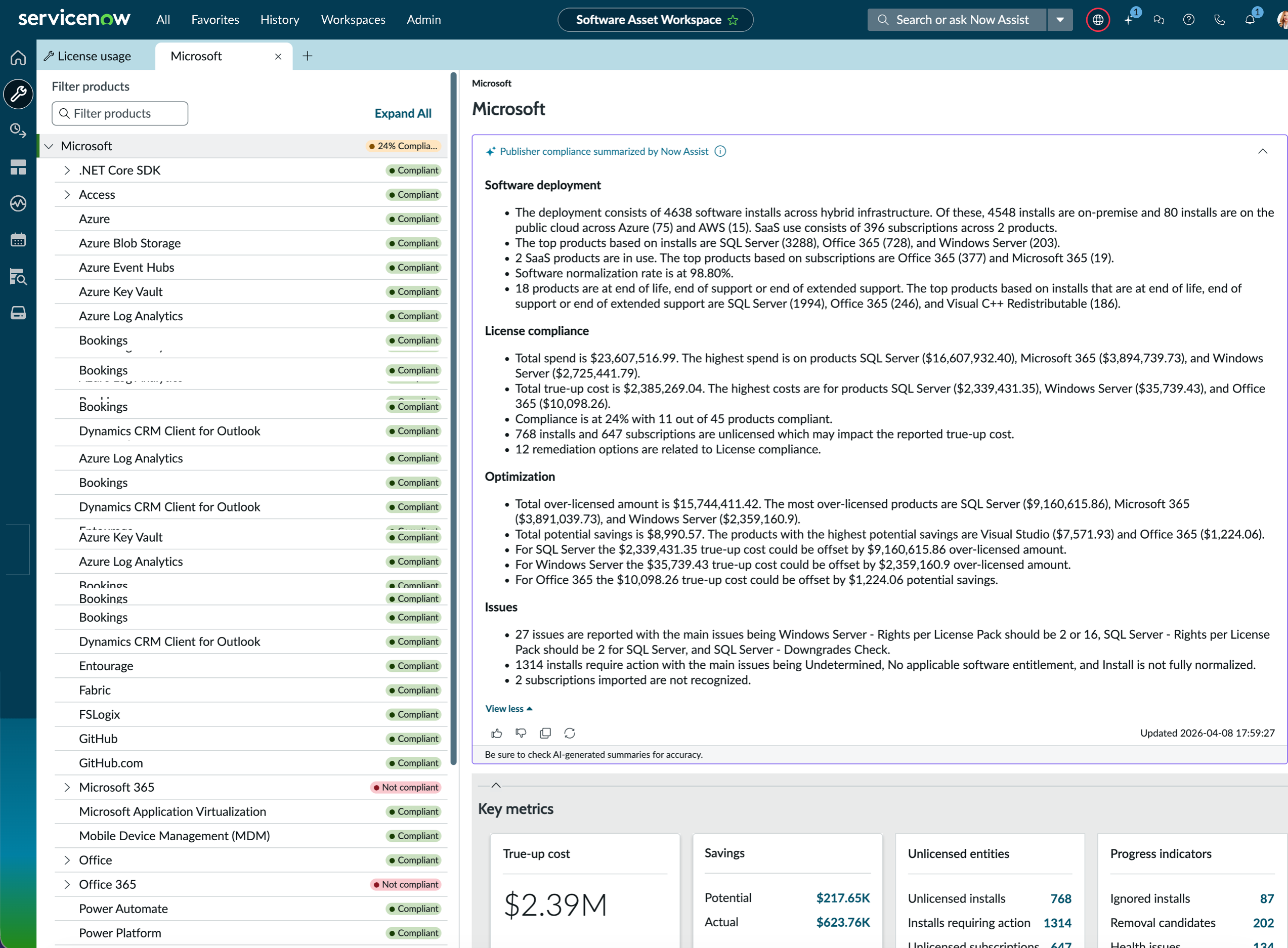Viewport: 1288px width, 948px height.
Task: Open the user profile avatar
Action: [1282, 20]
